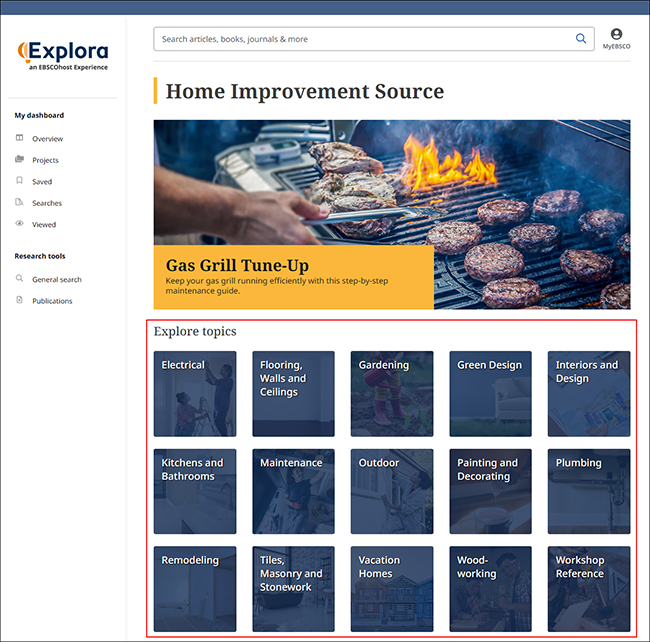
Task: Open the Overview dashboard link
Action: coord(48,139)
